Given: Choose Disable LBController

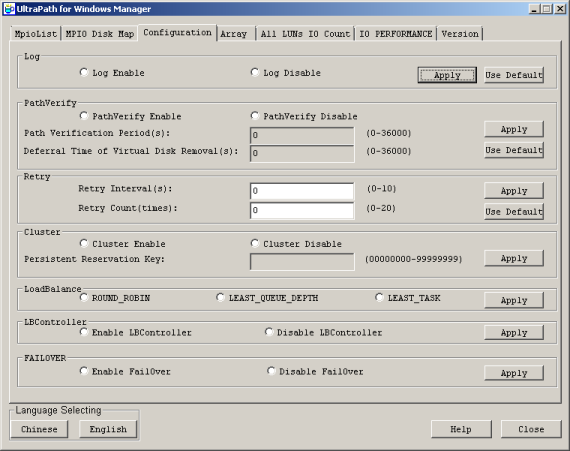Looking at the screenshot, I should (x=269, y=332).
